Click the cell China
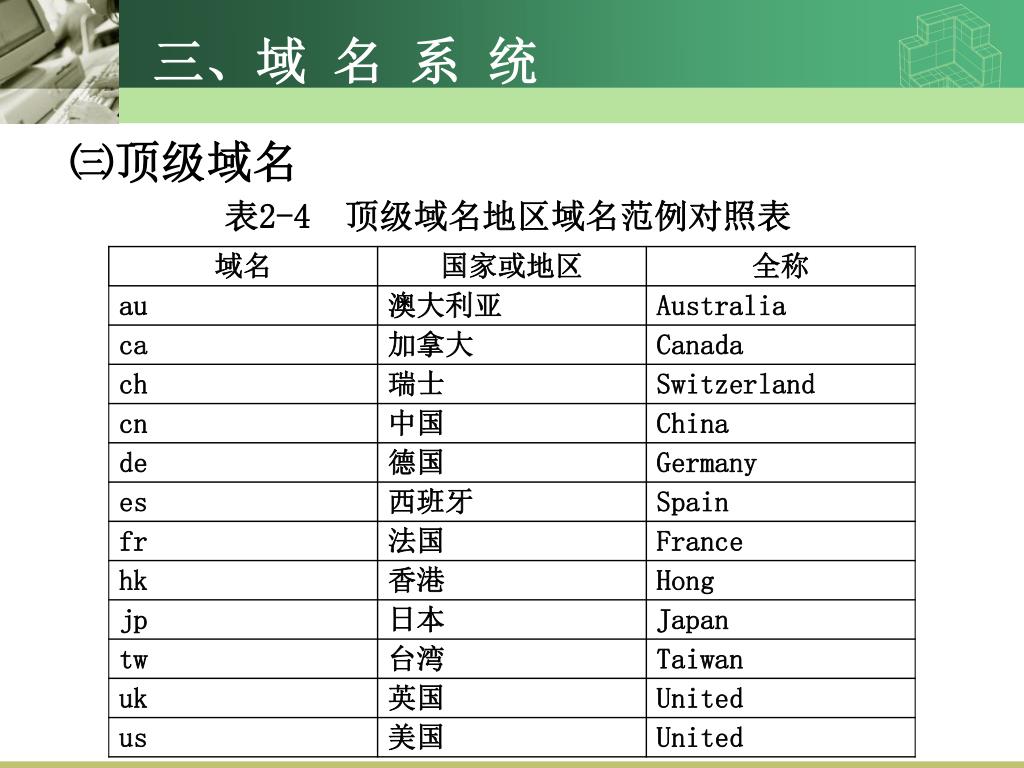The height and width of the screenshot is (768, 1024). click(780, 423)
